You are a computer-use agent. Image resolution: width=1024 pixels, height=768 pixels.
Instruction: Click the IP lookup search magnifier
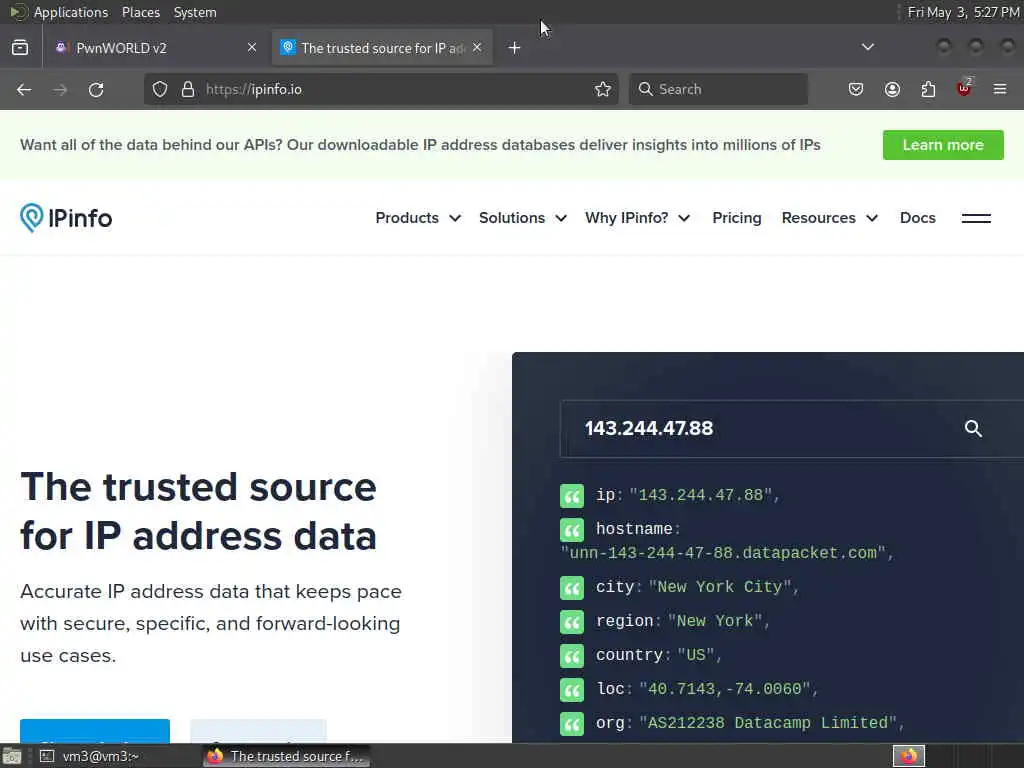(973, 428)
